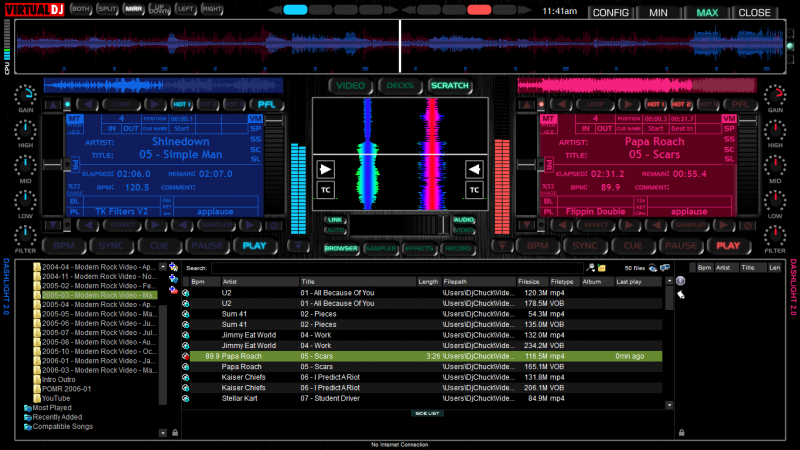The width and height of the screenshot is (800, 450).
Task: Hit CUE on the right deck
Action: (x=633, y=246)
